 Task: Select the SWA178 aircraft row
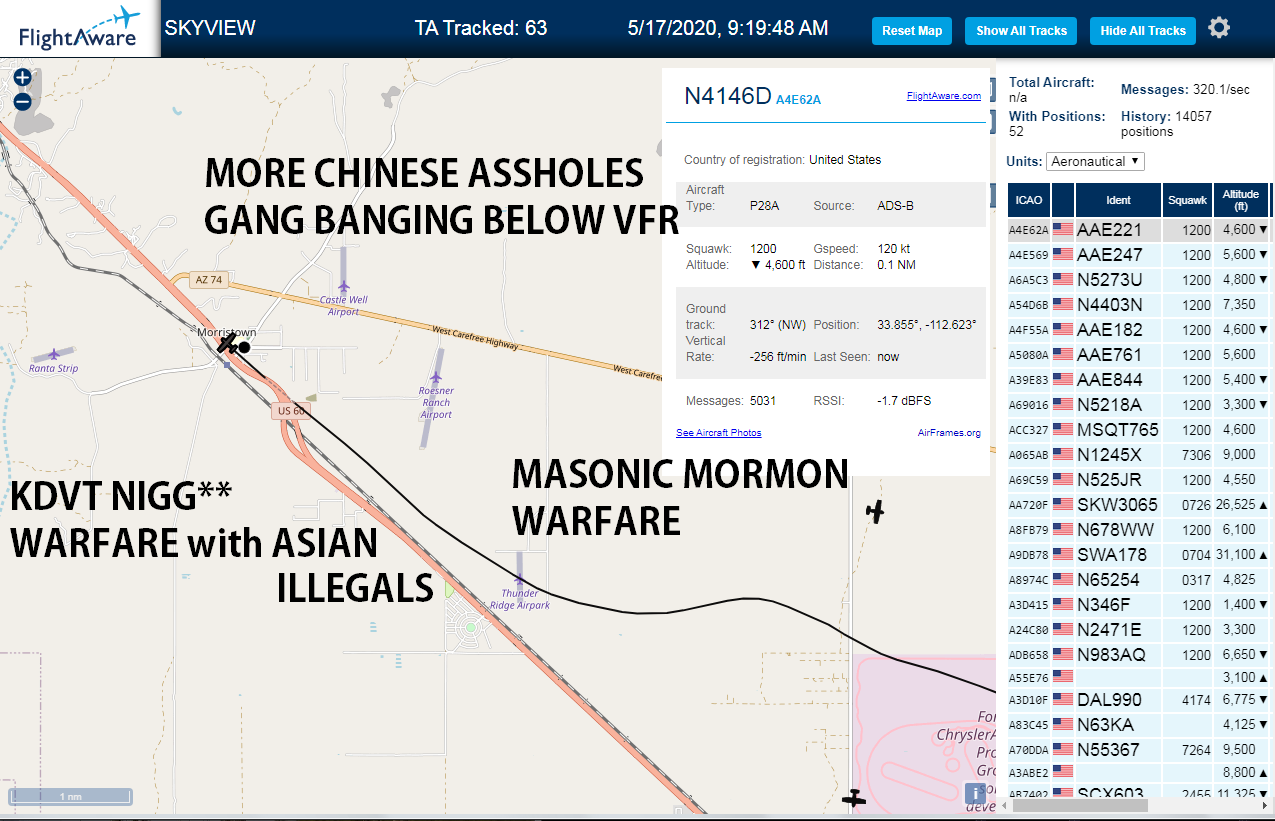(x=1140, y=555)
